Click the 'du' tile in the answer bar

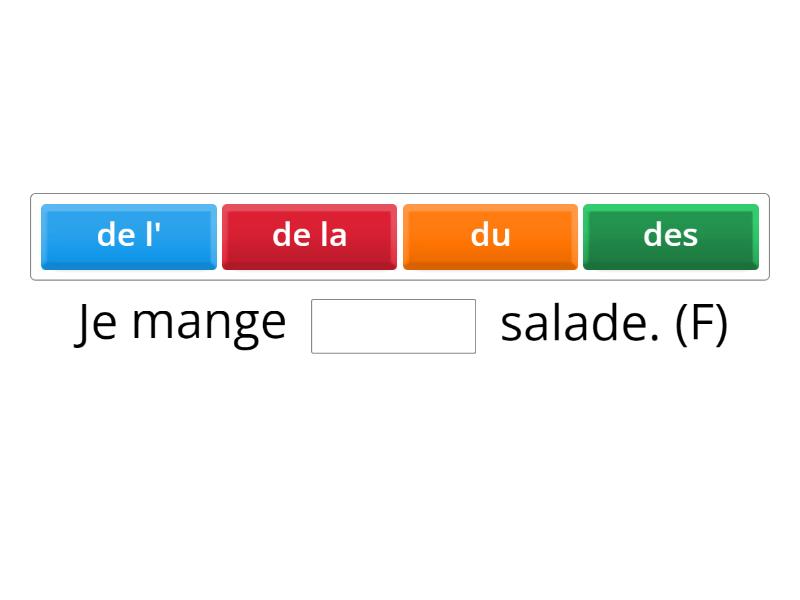[490, 236]
